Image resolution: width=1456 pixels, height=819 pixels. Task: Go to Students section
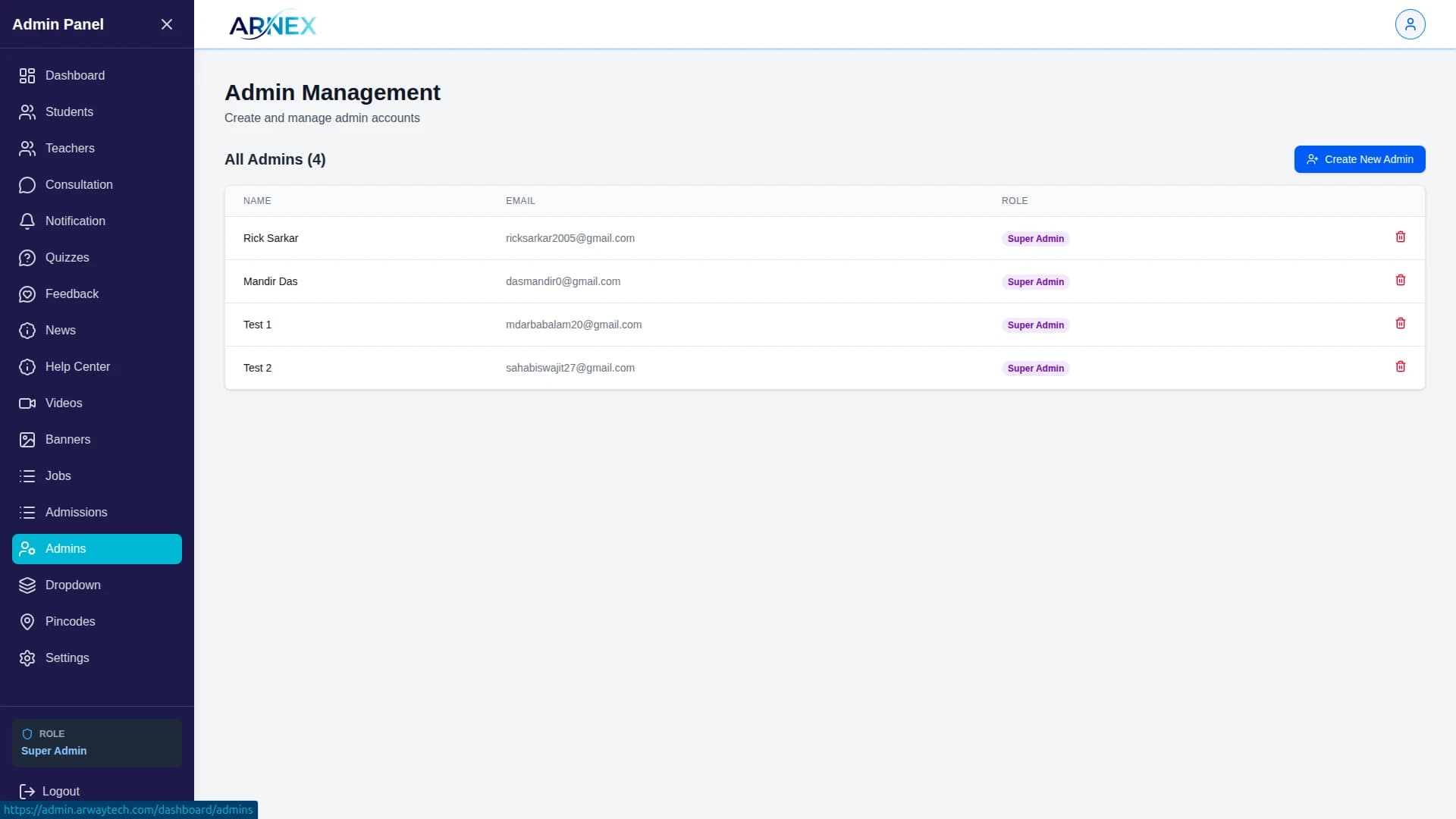(69, 112)
